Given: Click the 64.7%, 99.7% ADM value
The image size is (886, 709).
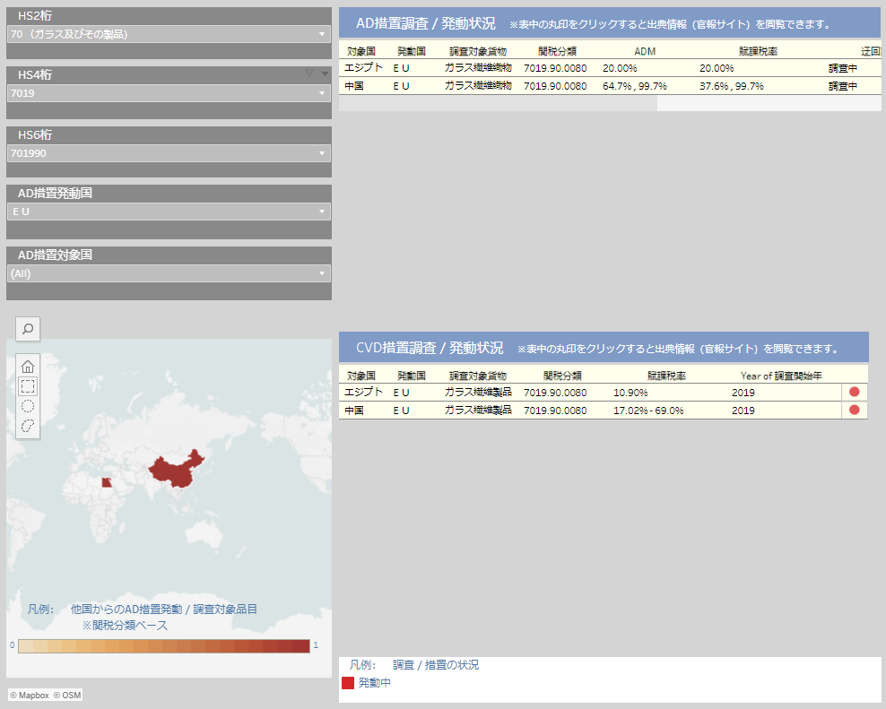Looking at the screenshot, I should tap(635, 86).
